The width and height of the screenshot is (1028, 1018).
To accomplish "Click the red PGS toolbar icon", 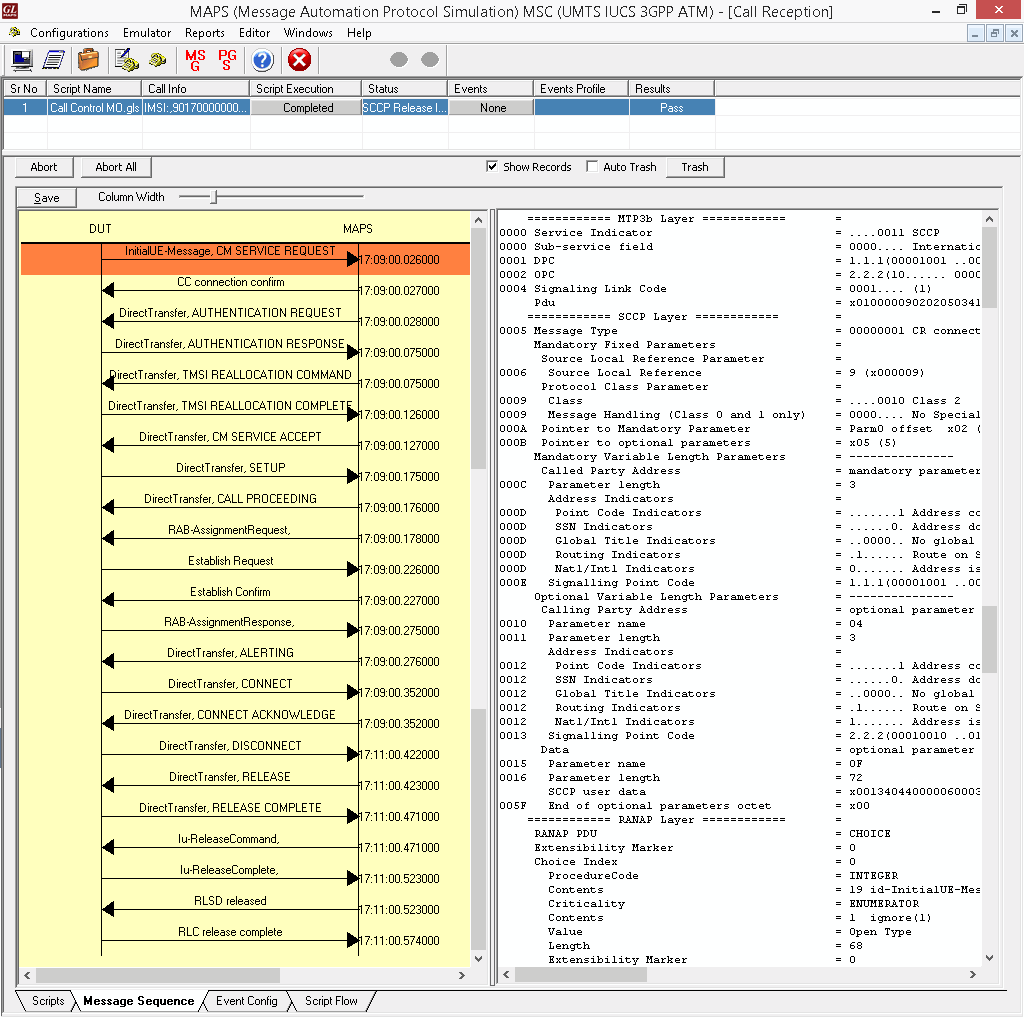I will [x=227, y=60].
